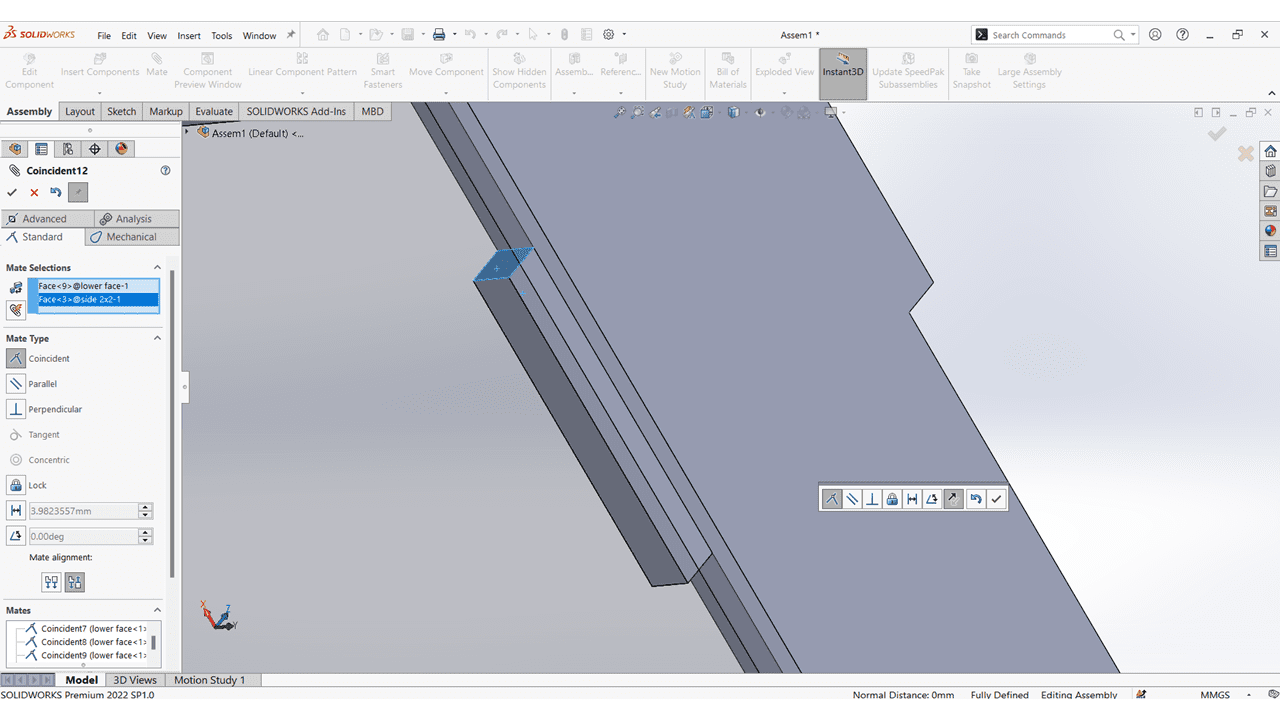The width and height of the screenshot is (1280, 720).
Task: Click Parallel in the popup mate toolbar
Action: 852,498
